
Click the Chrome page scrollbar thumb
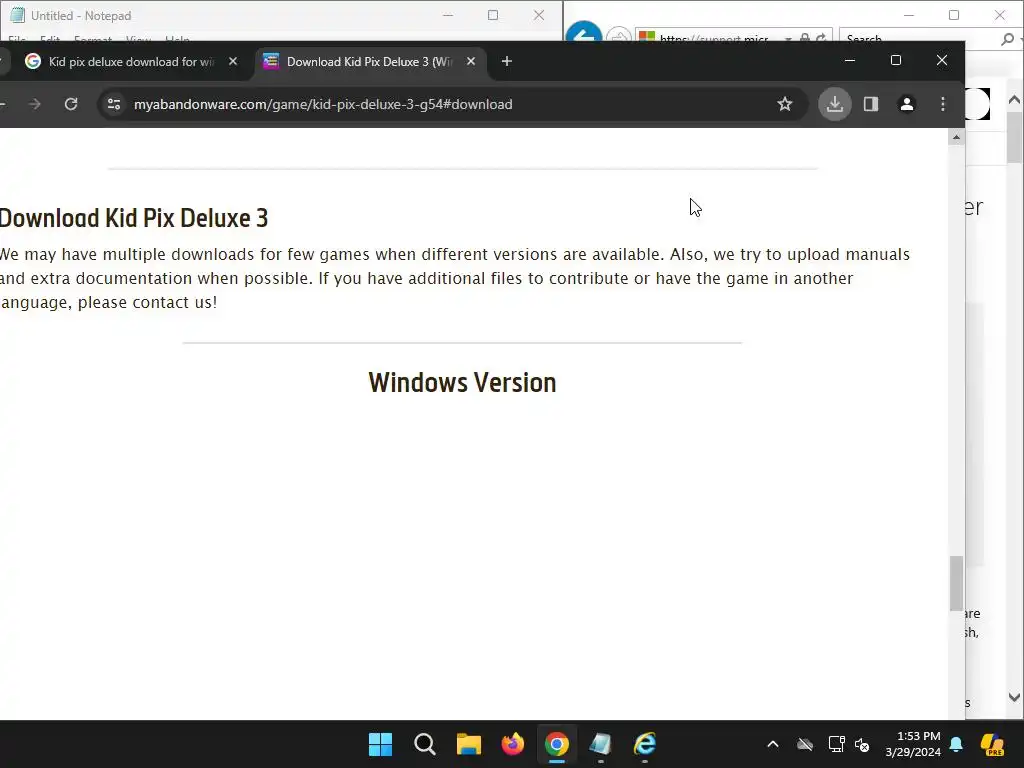(x=956, y=583)
